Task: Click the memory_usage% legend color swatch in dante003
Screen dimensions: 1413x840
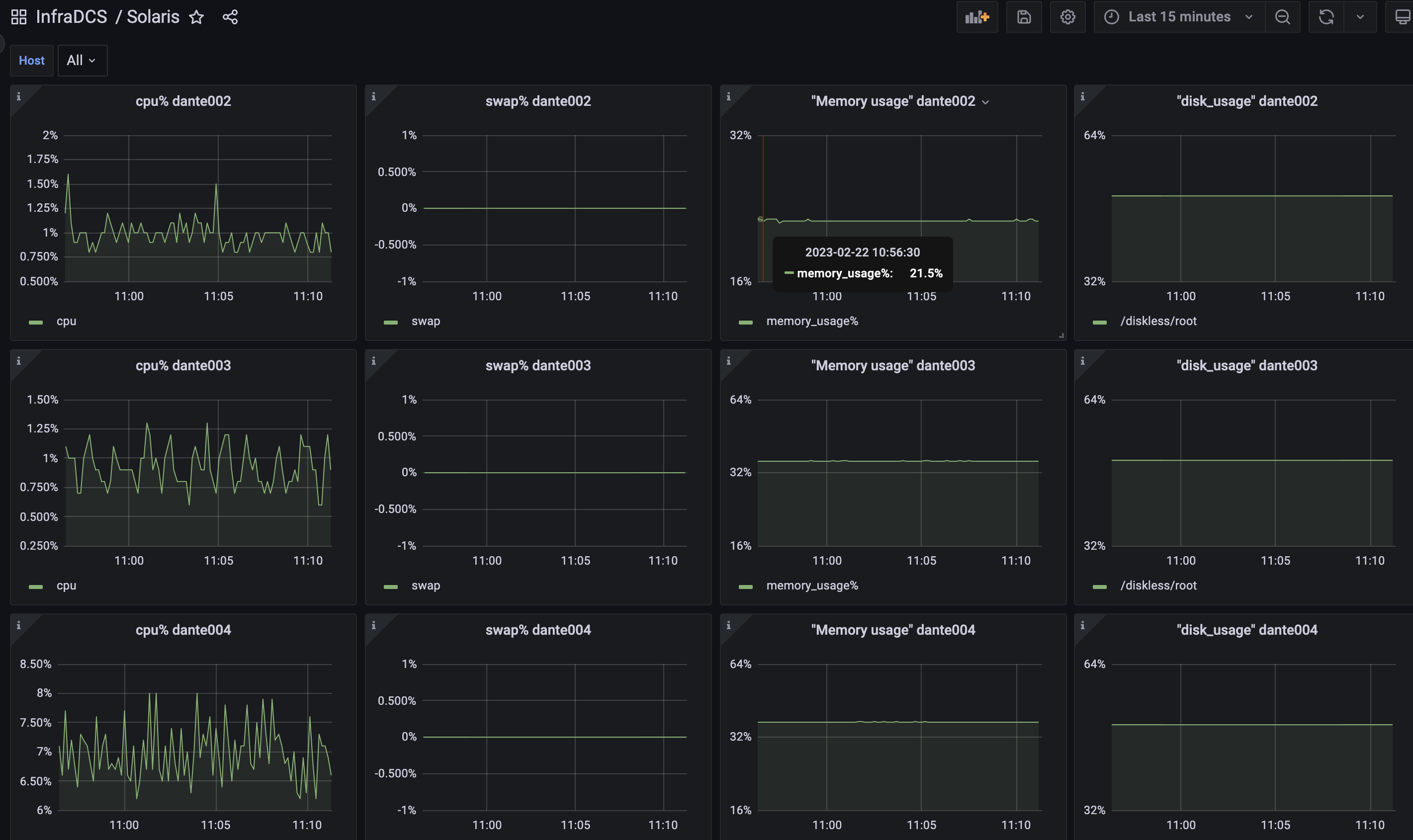Action: tap(746, 587)
